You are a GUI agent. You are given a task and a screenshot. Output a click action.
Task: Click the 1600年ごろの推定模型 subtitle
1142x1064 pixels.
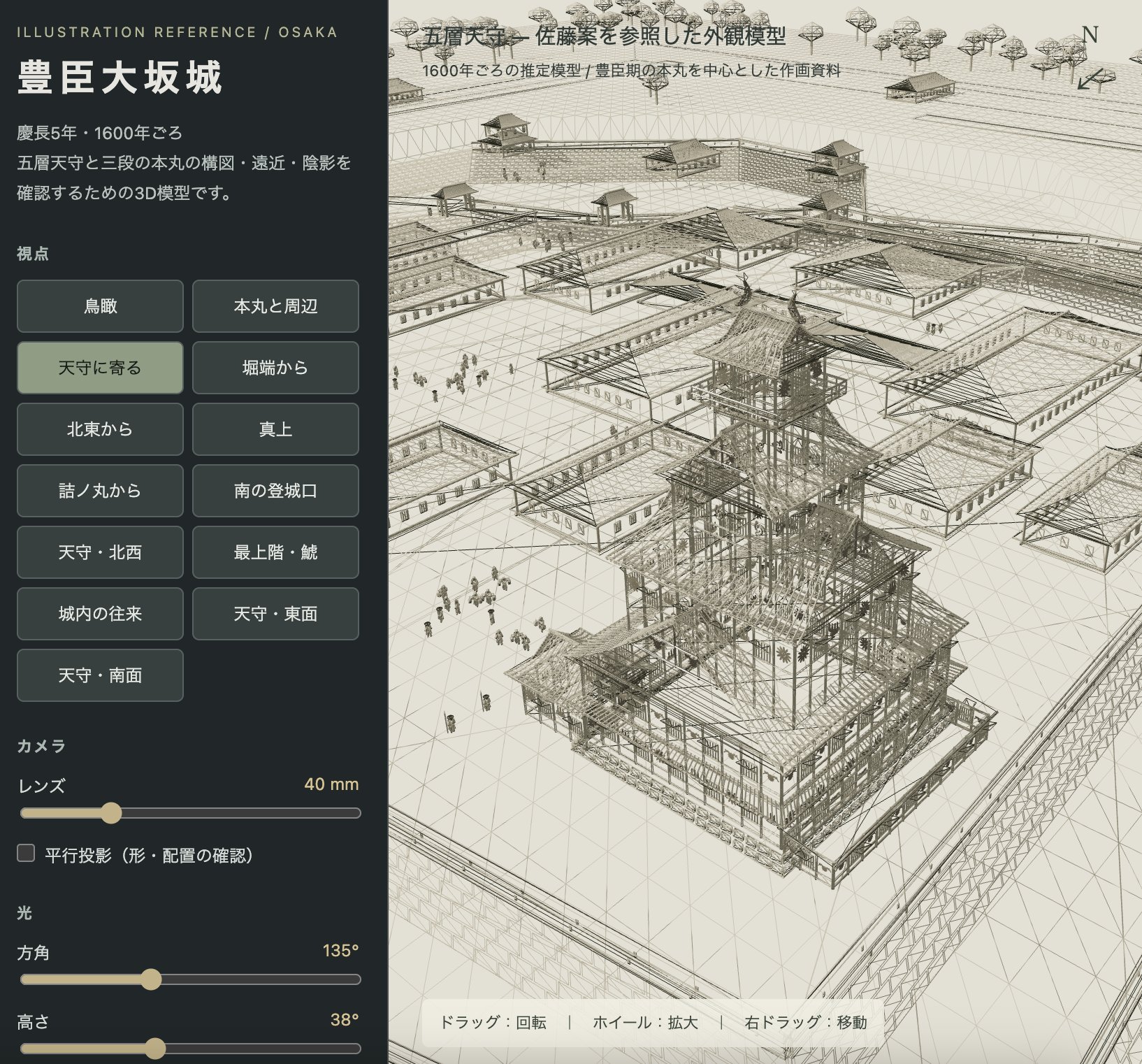coord(631,71)
